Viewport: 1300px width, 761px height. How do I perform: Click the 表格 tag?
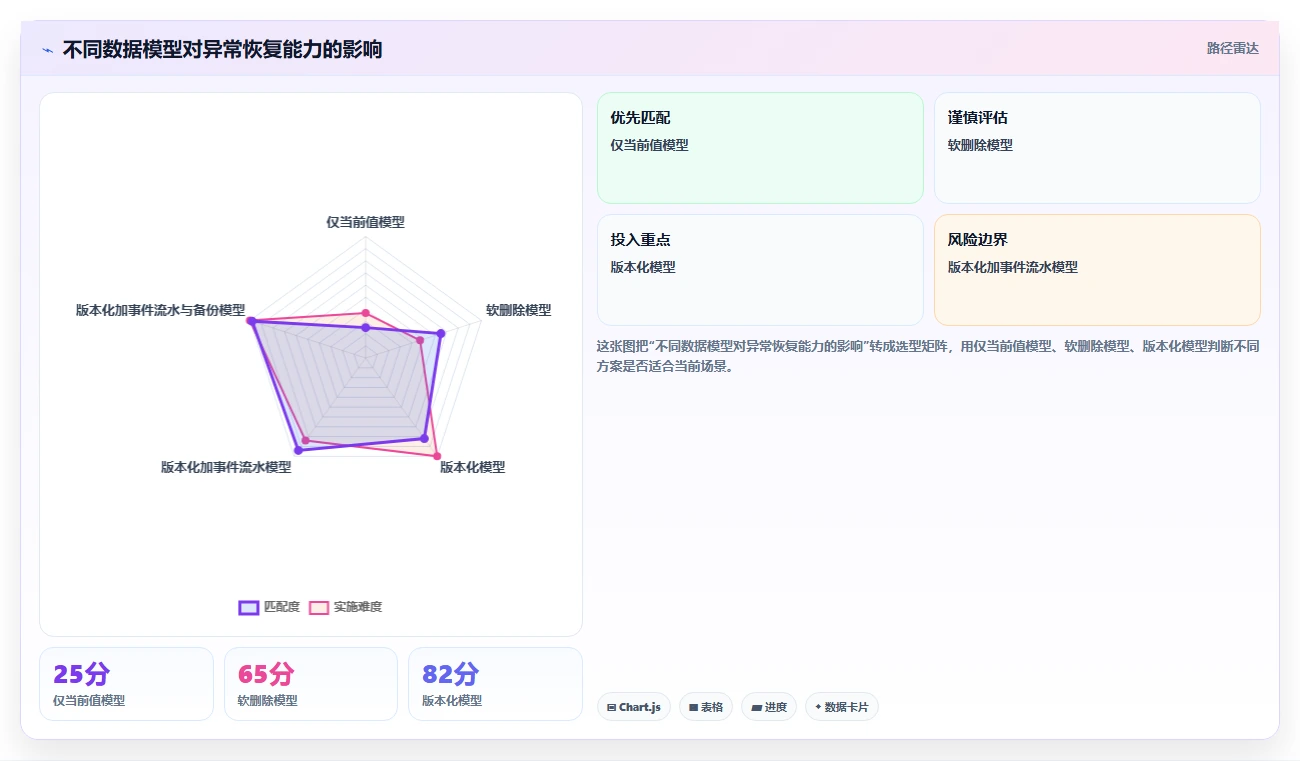tap(706, 707)
